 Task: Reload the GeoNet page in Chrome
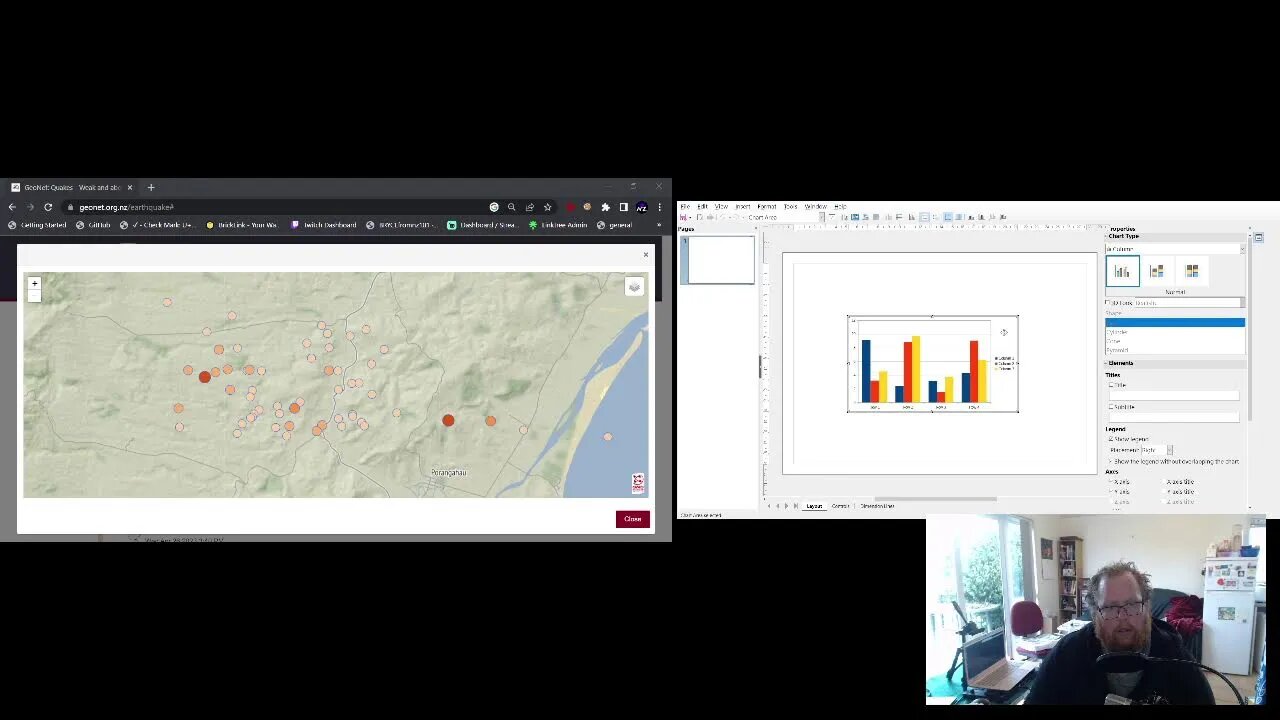[47, 207]
